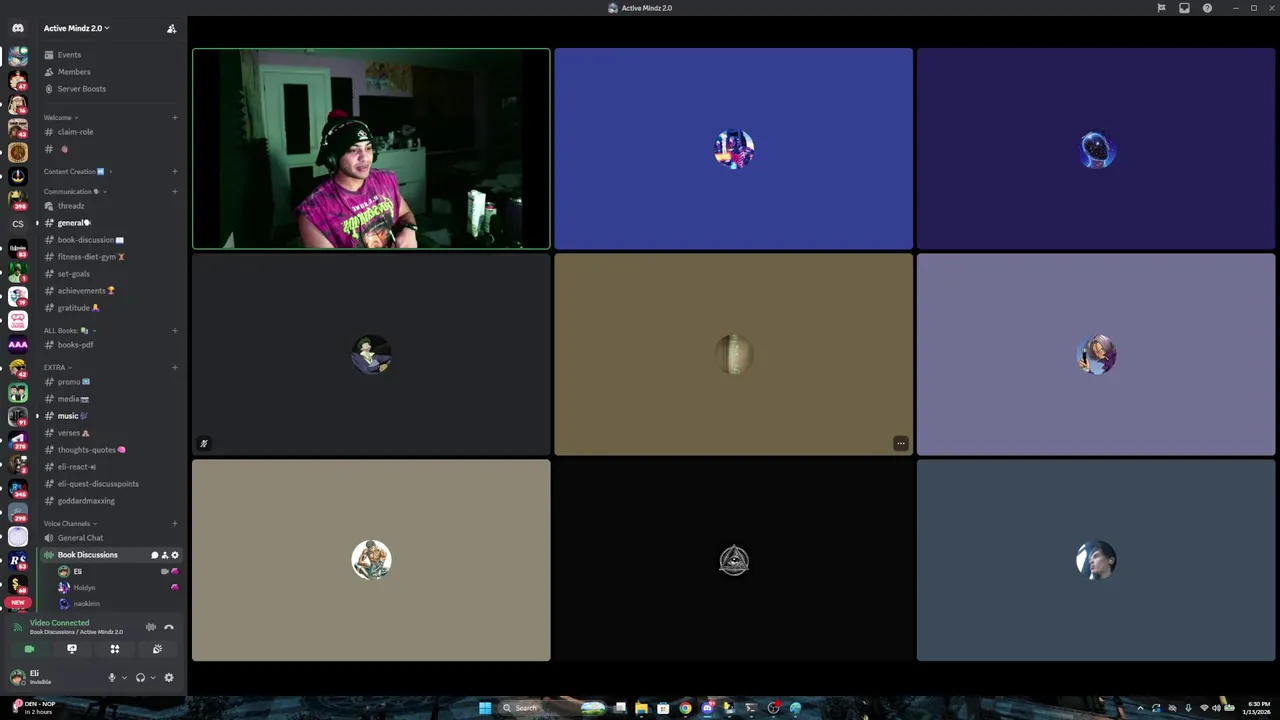Open chat for Book Discussions voice channel
The width and height of the screenshot is (1280, 720).
[x=155, y=555]
